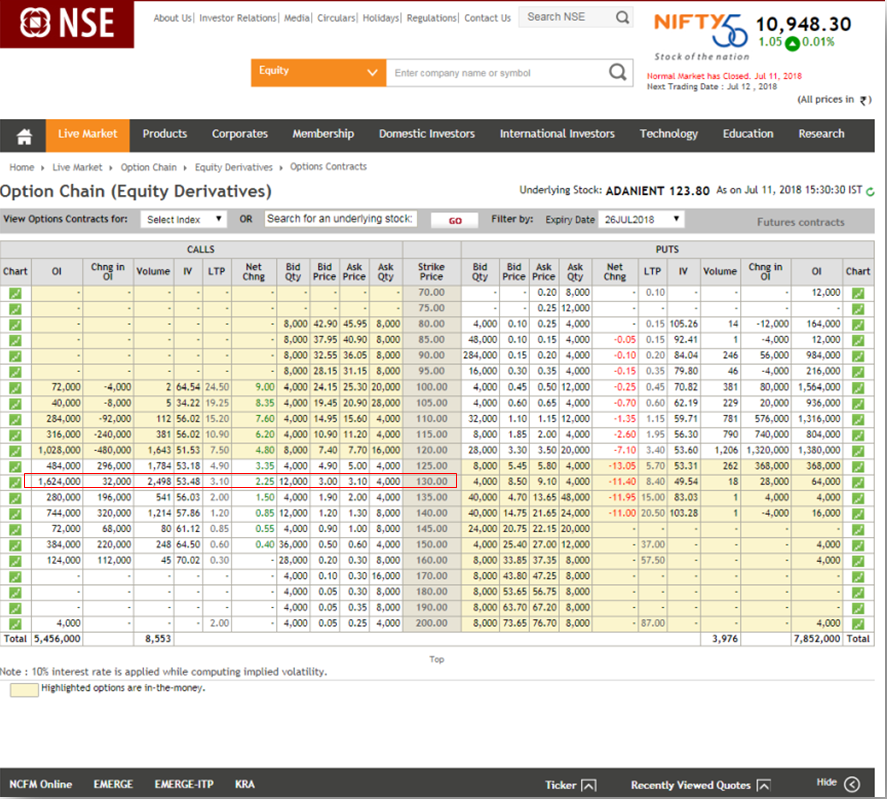Open the International Investors menu
This screenshot has height=799, width=887.
(557, 134)
